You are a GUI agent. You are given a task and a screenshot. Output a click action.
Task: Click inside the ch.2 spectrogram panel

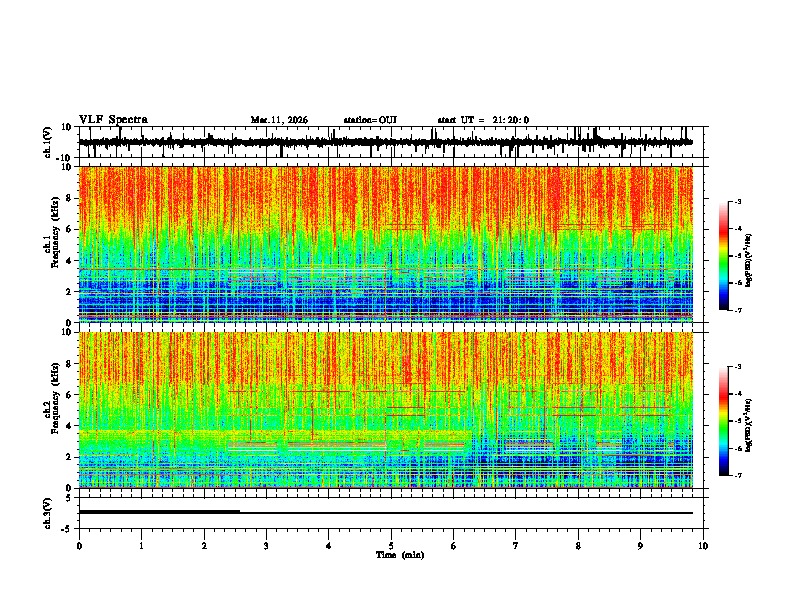tap(385, 410)
